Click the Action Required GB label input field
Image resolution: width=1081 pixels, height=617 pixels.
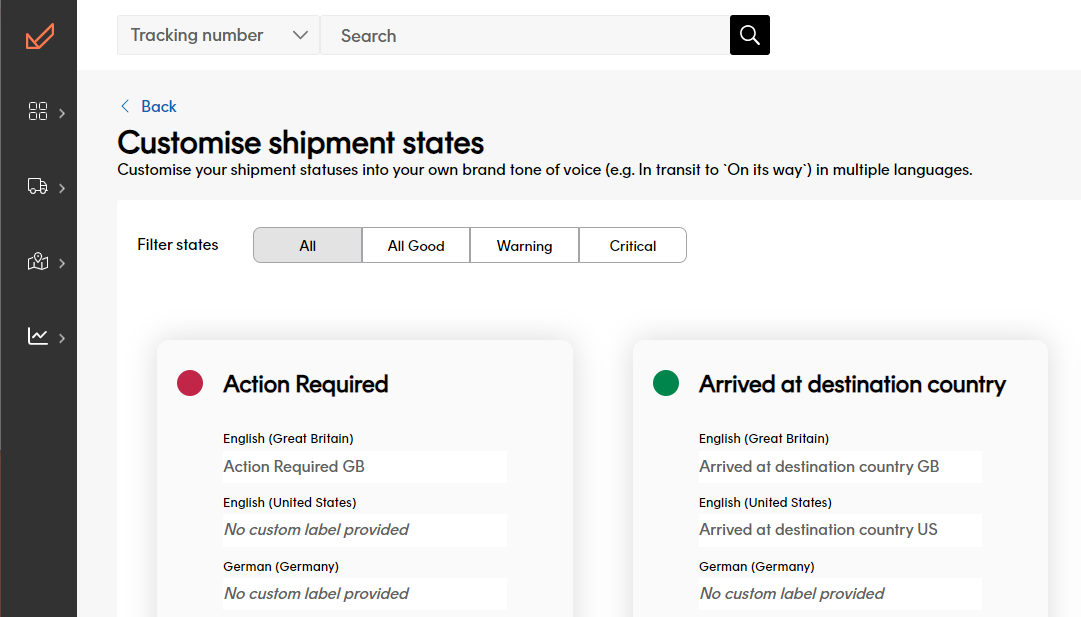364,466
